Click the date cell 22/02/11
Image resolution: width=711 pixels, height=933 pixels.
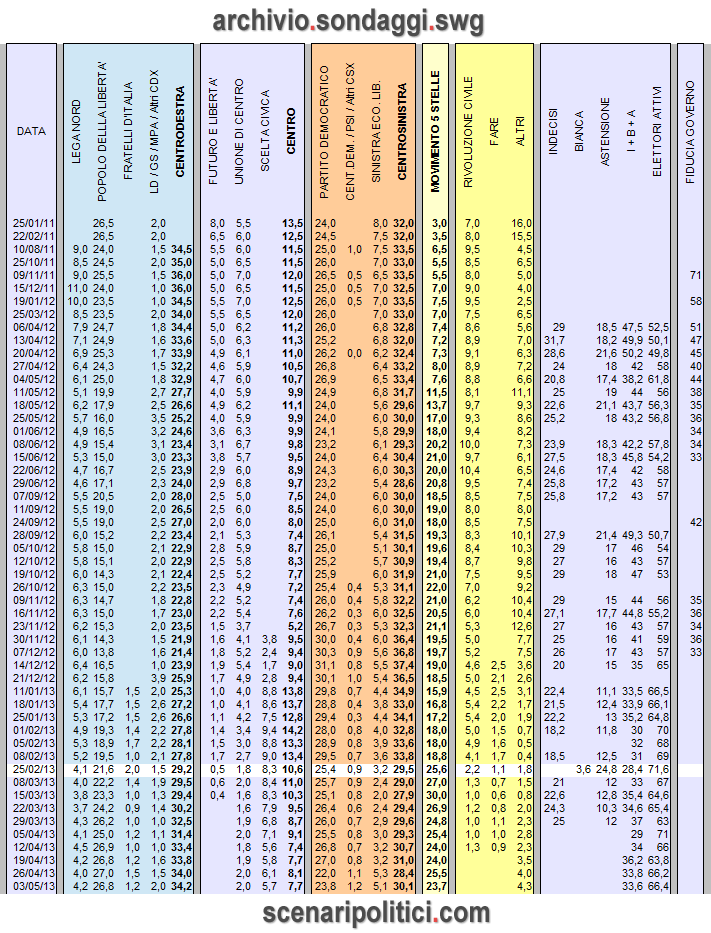33,236
